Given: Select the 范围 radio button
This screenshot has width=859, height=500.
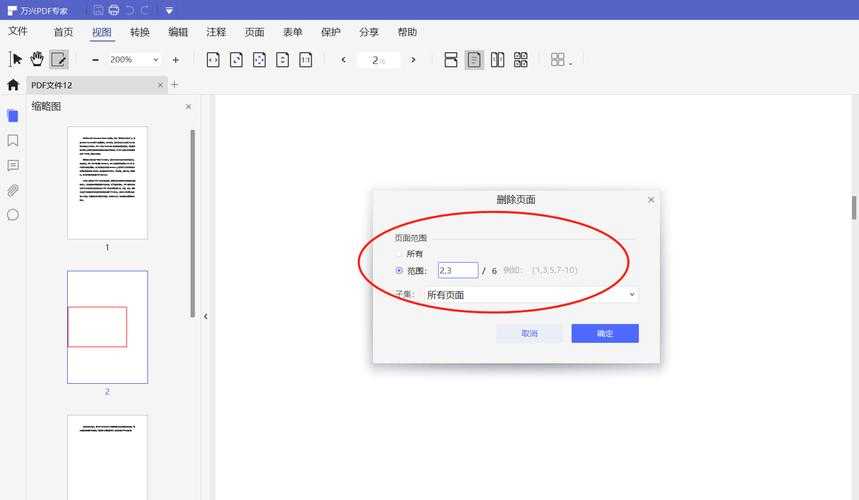Looking at the screenshot, I should [x=400, y=271].
